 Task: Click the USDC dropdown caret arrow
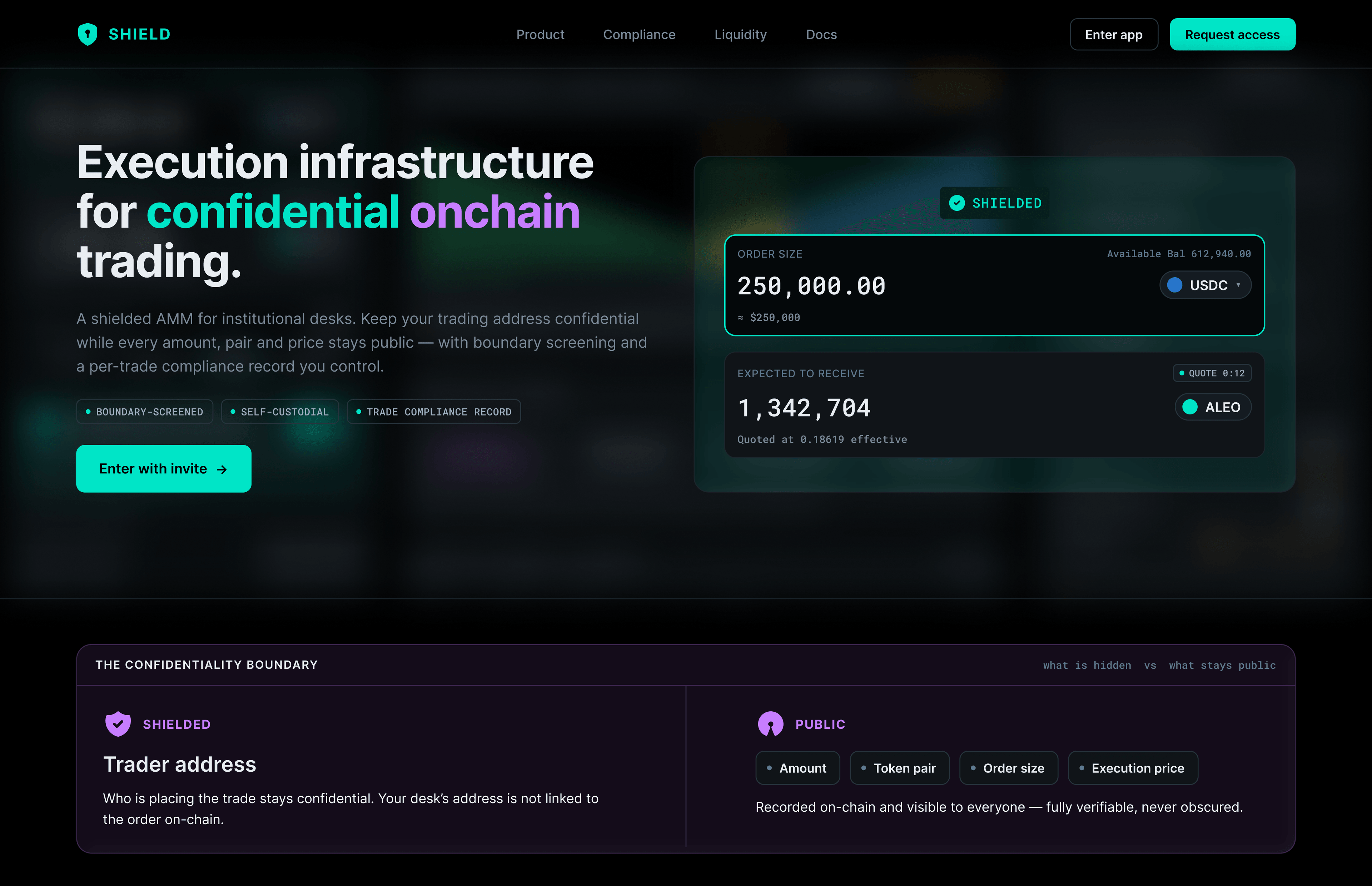[x=1238, y=285]
